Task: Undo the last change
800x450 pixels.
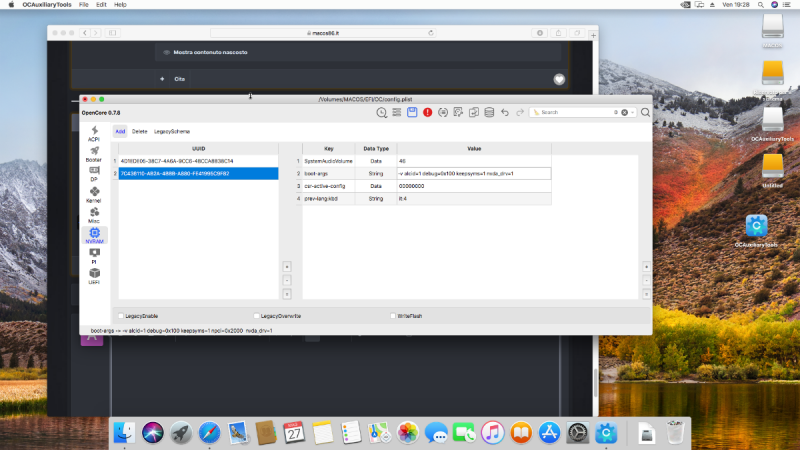Action: click(505, 112)
